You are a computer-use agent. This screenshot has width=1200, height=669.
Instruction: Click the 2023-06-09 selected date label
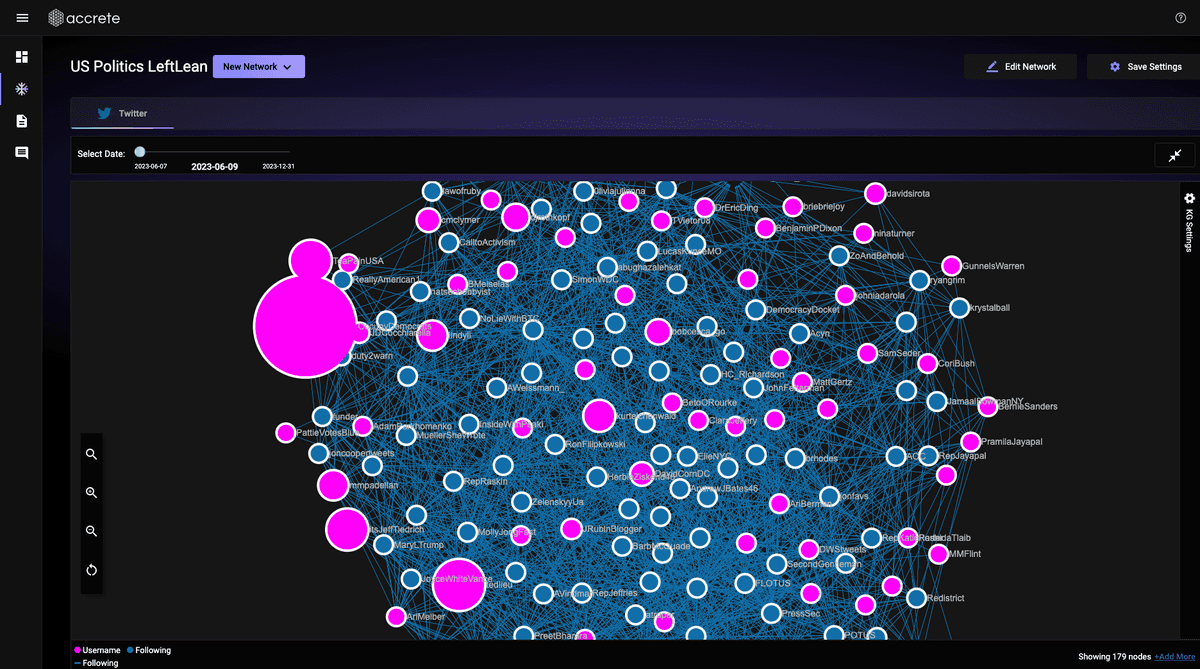214,167
